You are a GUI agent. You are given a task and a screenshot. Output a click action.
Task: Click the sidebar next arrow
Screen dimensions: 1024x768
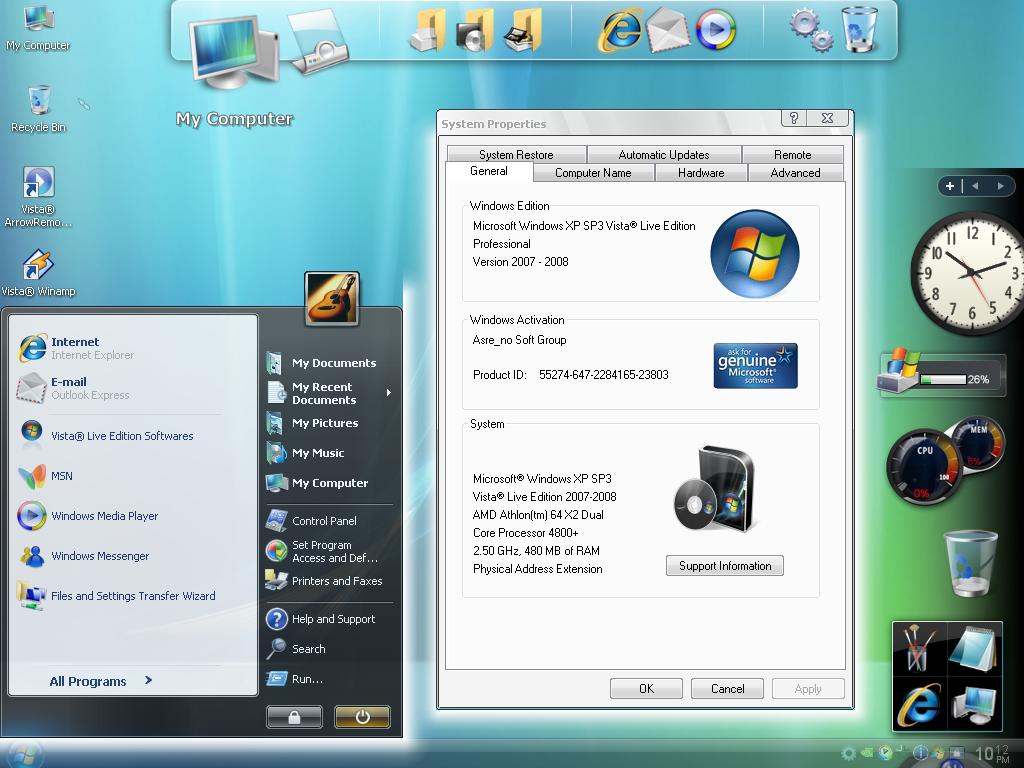(x=1000, y=186)
